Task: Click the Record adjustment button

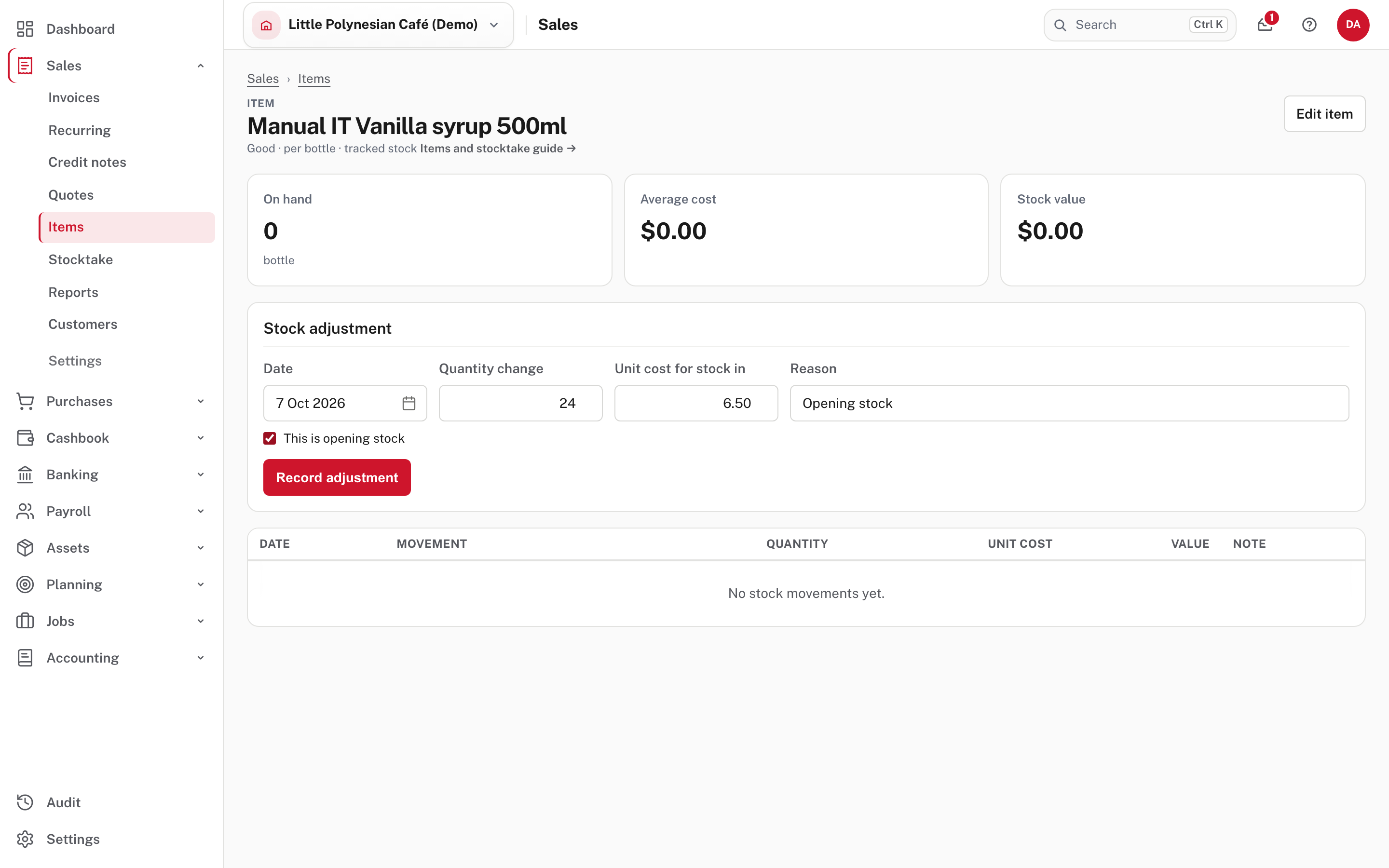Action: 337,477
